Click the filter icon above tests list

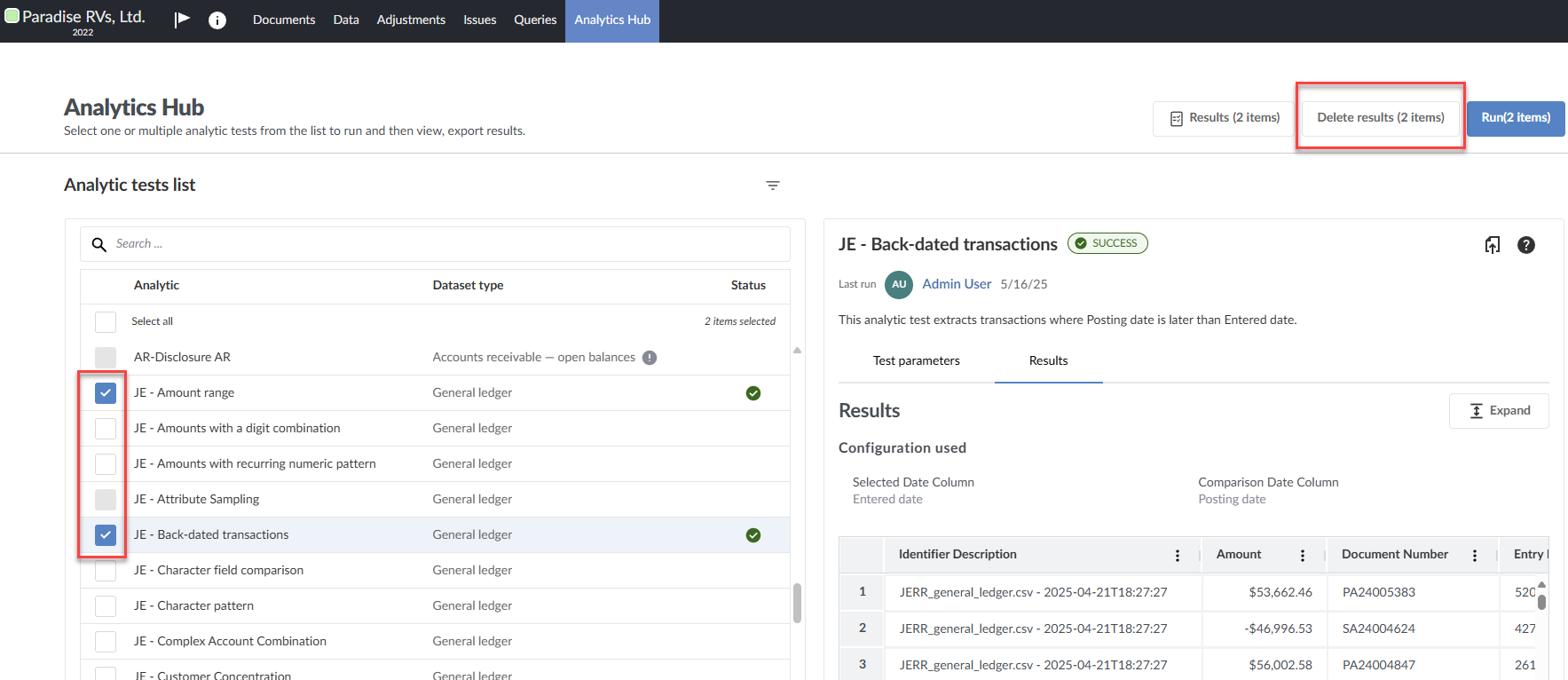[x=773, y=186]
